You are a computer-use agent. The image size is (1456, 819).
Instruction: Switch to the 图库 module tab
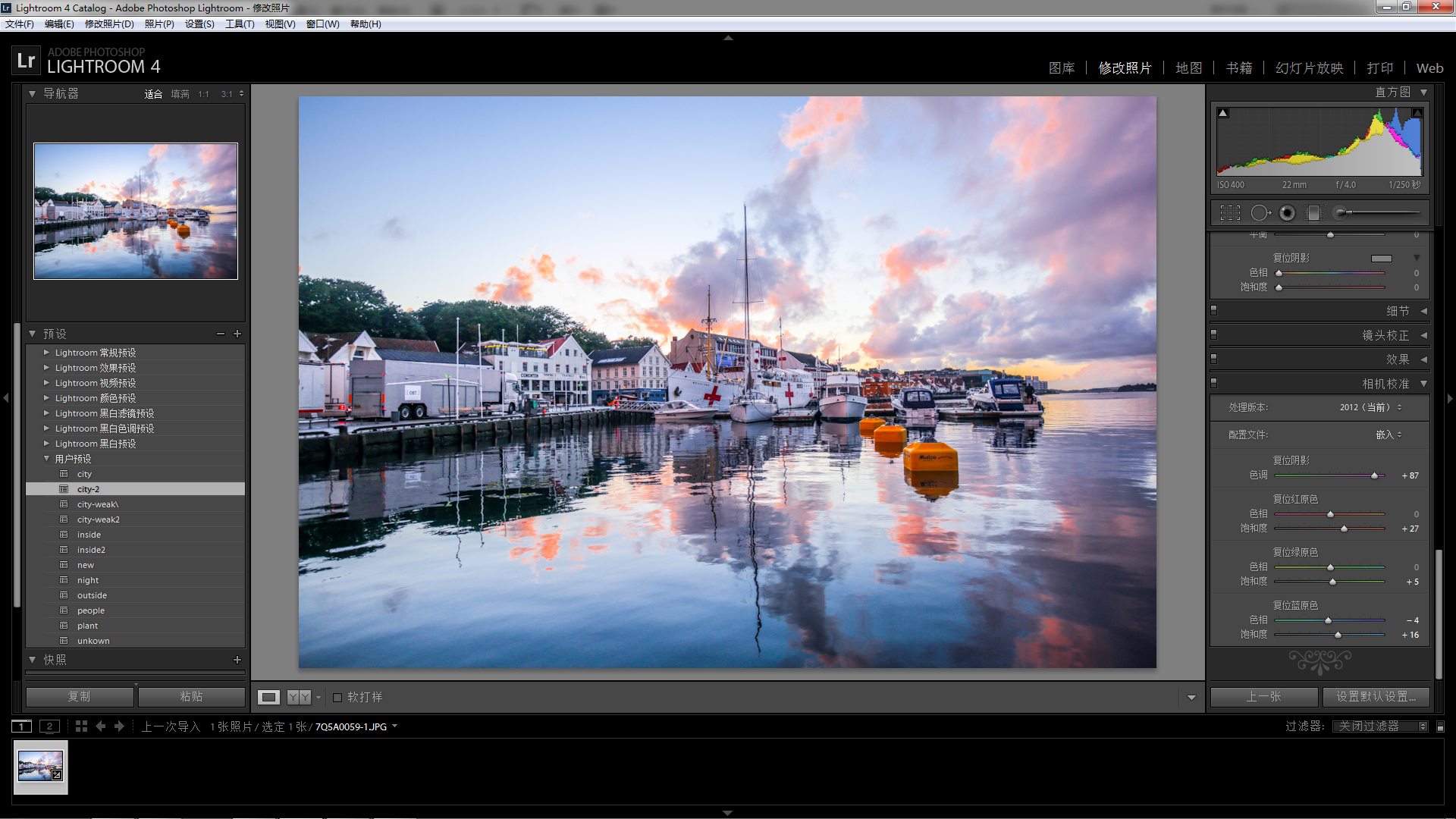1061,68
